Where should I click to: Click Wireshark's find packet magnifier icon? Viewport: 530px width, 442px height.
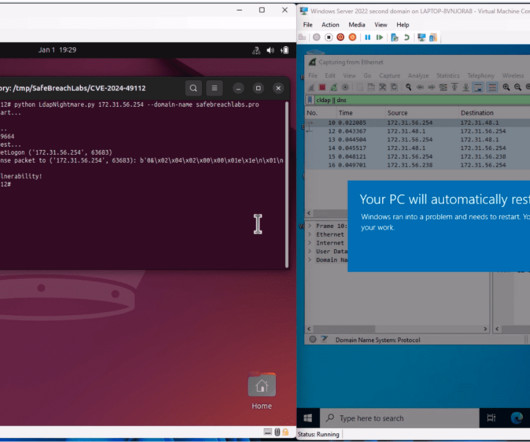408,87
